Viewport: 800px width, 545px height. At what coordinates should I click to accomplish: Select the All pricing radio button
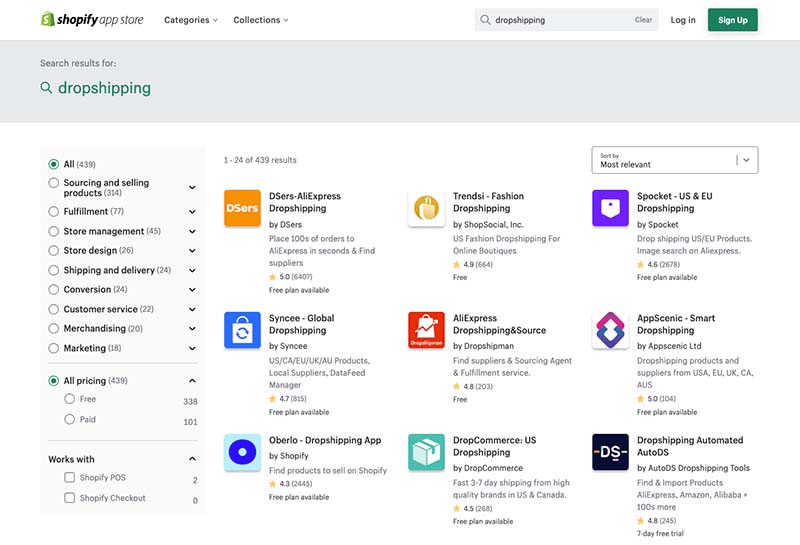(x=54, y=381)
